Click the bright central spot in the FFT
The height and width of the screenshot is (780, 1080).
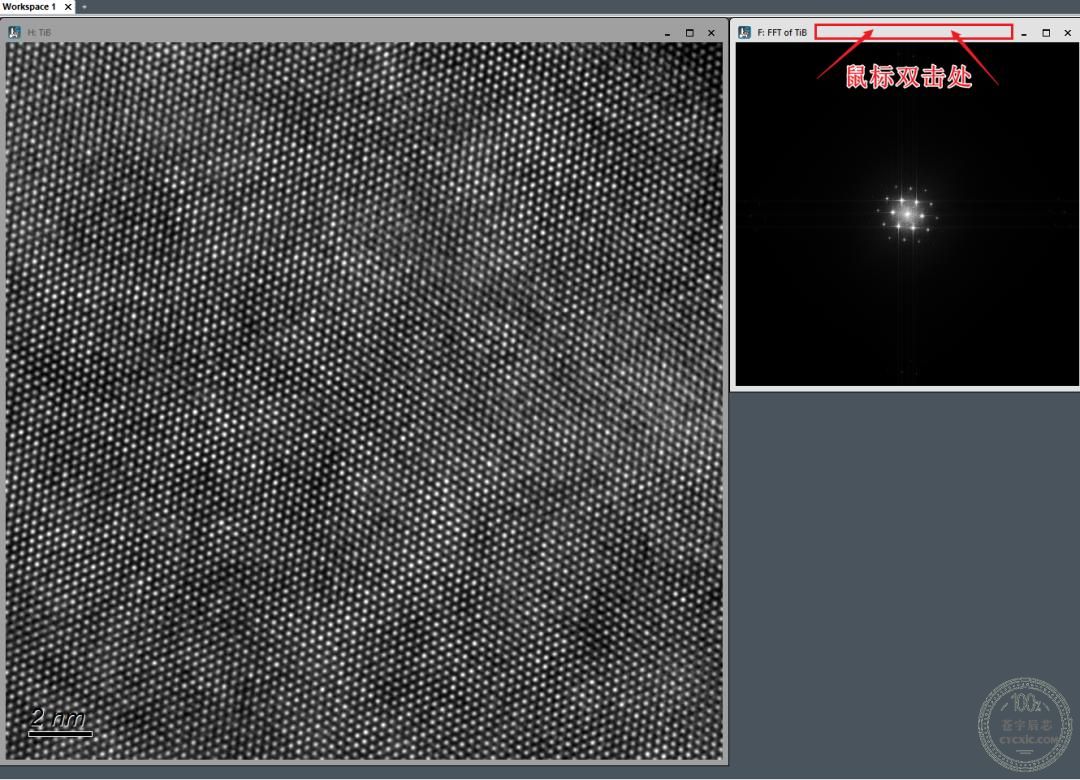click(x=908, y=214)
